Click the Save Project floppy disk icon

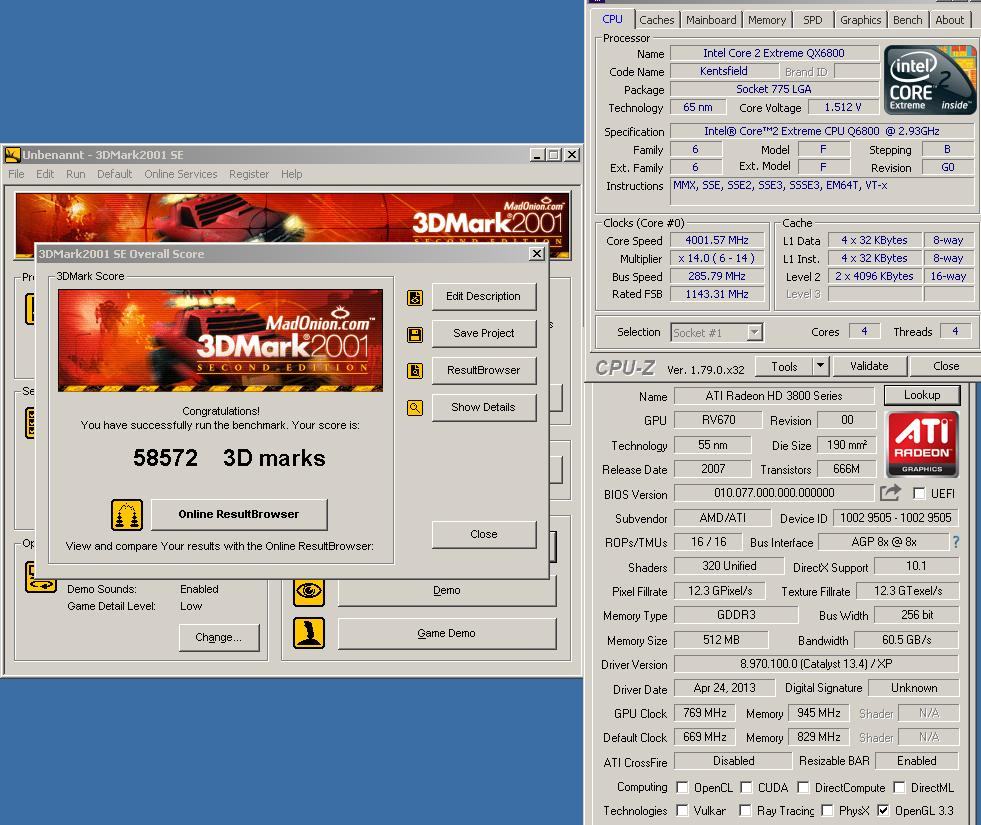pyautogui.click(x=415, y=334)
